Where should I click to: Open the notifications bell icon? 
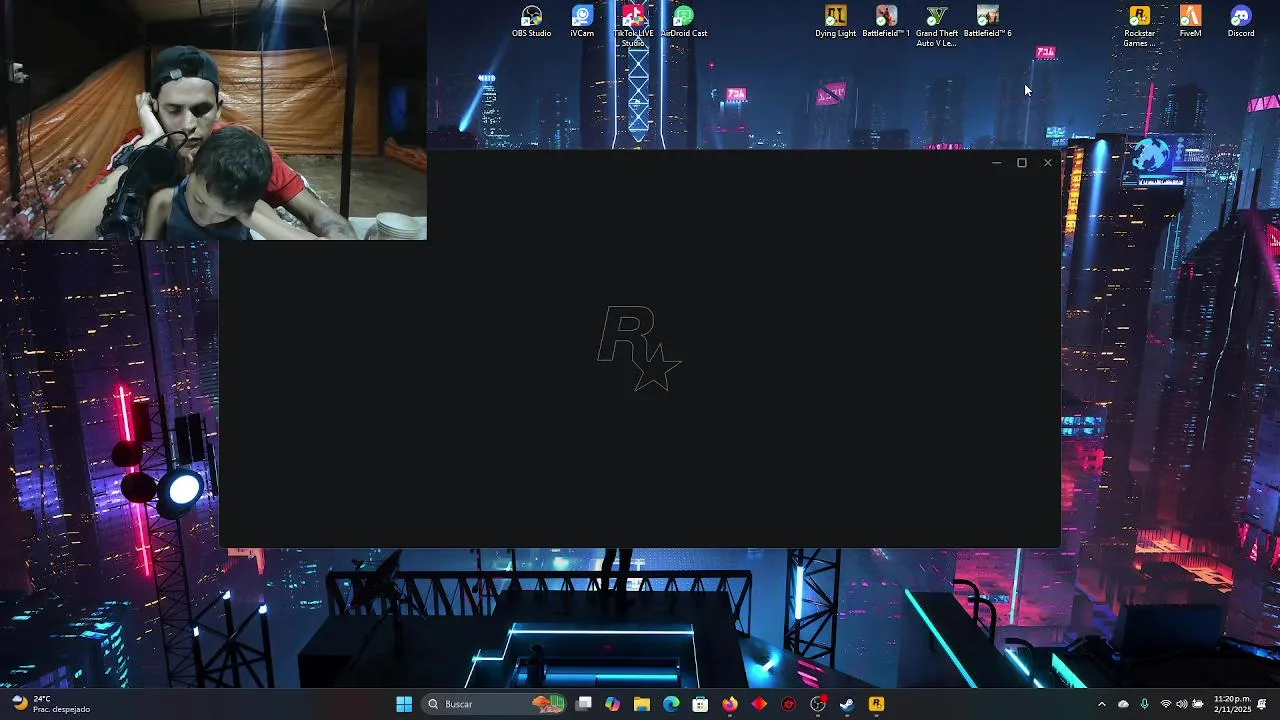(1263, 704)
